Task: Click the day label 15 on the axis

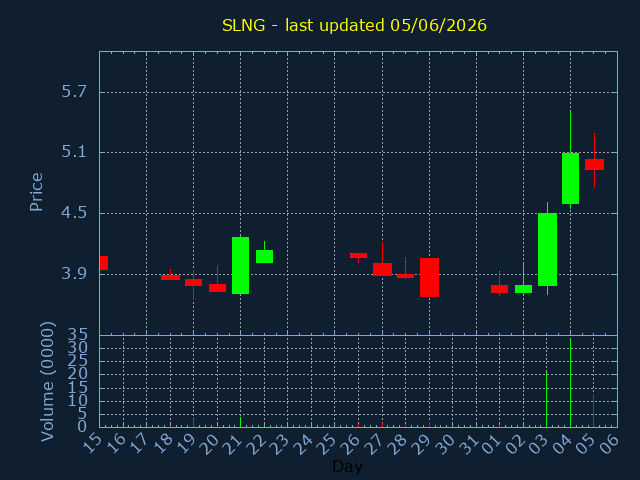Action: (x=95, y=444)
